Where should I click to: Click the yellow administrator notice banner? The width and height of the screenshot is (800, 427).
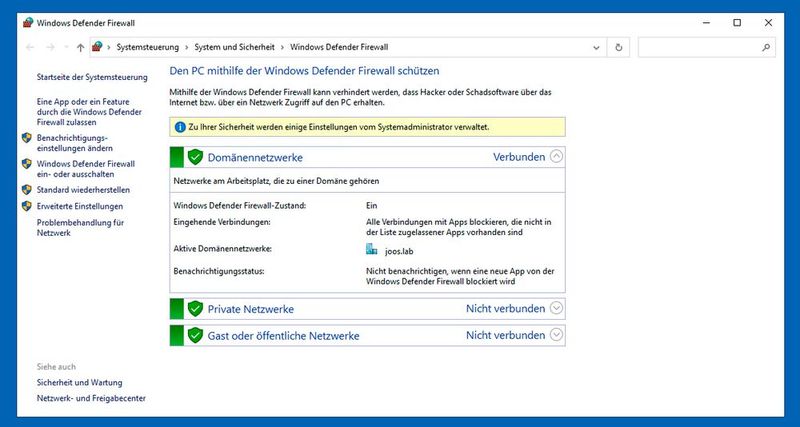367,127
